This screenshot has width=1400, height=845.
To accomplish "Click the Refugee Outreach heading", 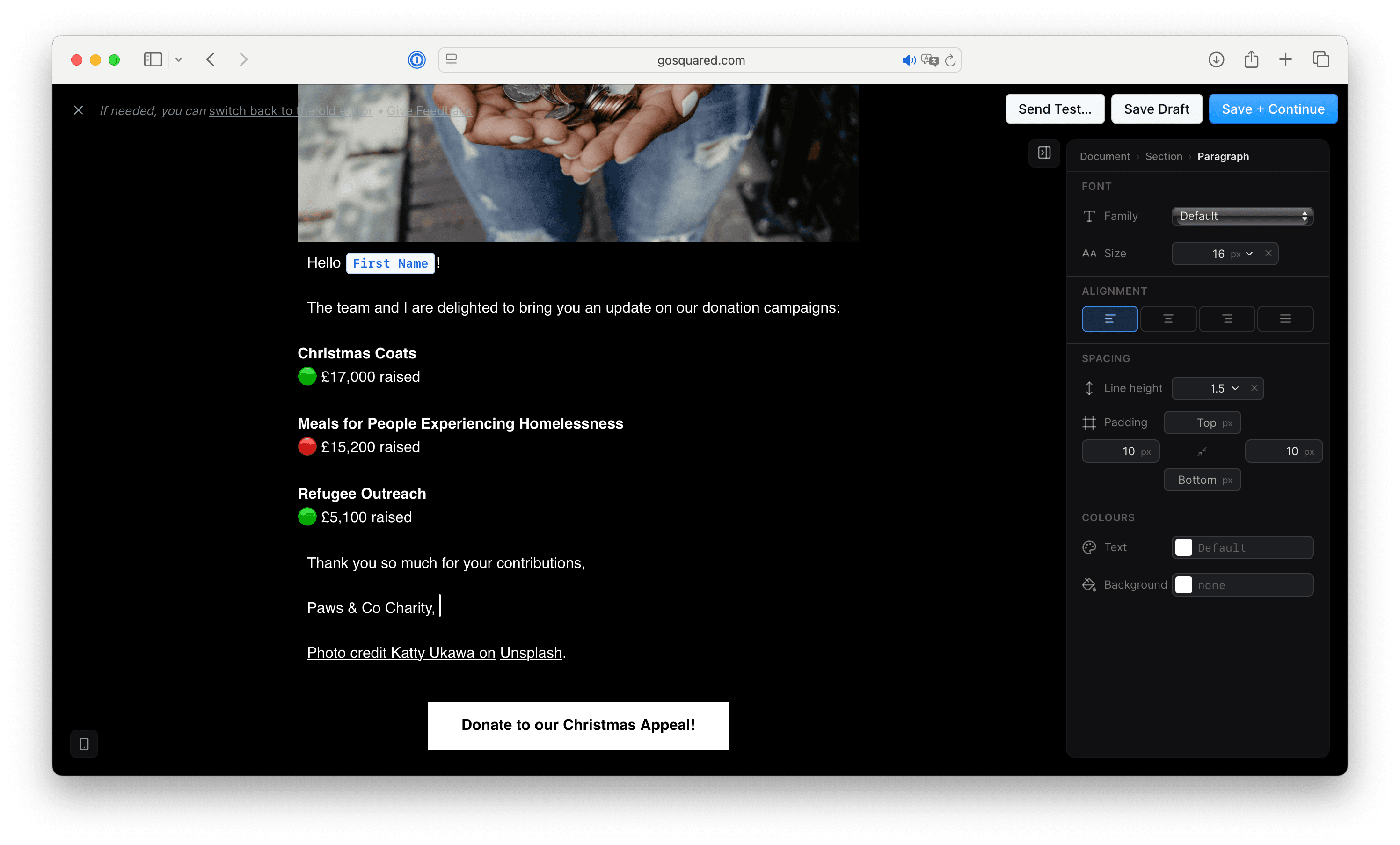I will 361,493.
